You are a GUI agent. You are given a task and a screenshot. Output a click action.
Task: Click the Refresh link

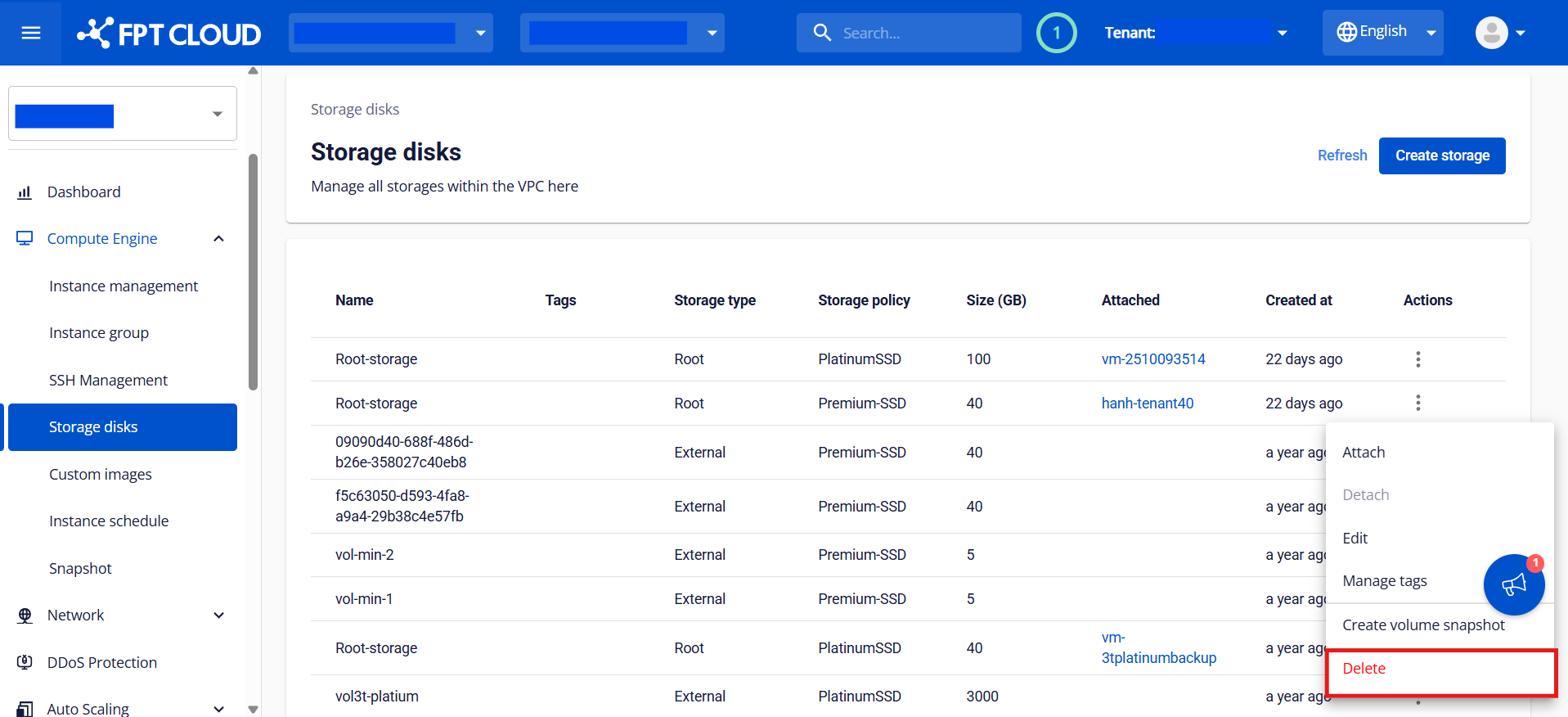[x=1341, y=156]
